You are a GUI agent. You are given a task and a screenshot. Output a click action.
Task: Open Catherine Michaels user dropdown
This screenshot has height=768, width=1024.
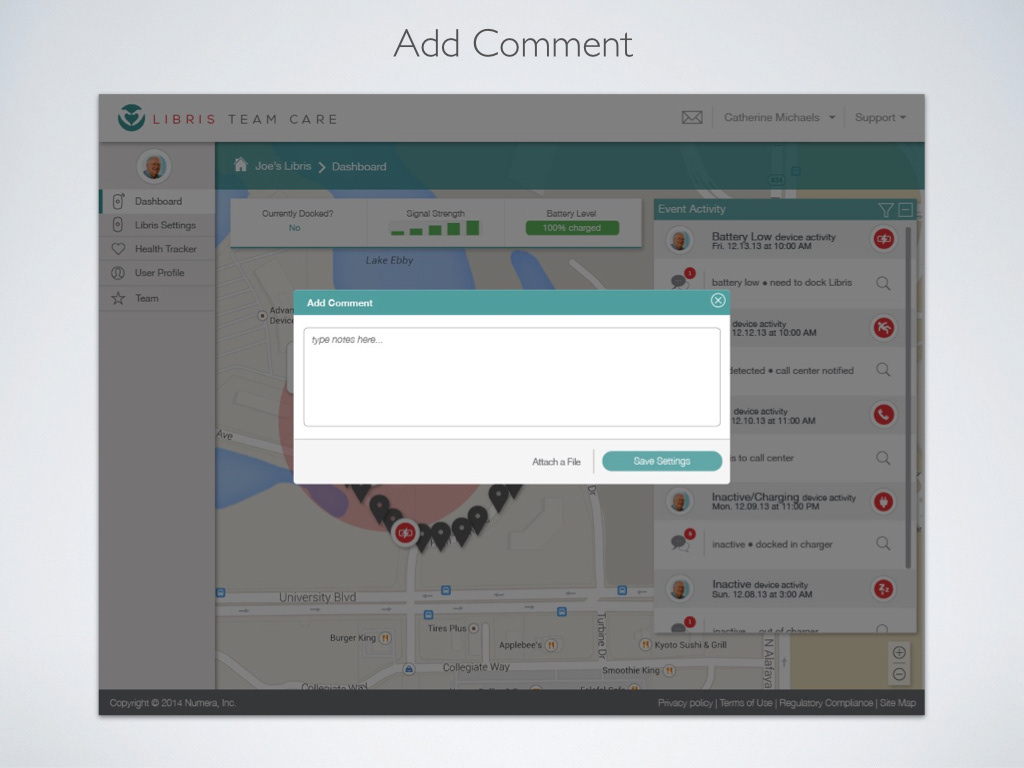(x=779, y=118)
